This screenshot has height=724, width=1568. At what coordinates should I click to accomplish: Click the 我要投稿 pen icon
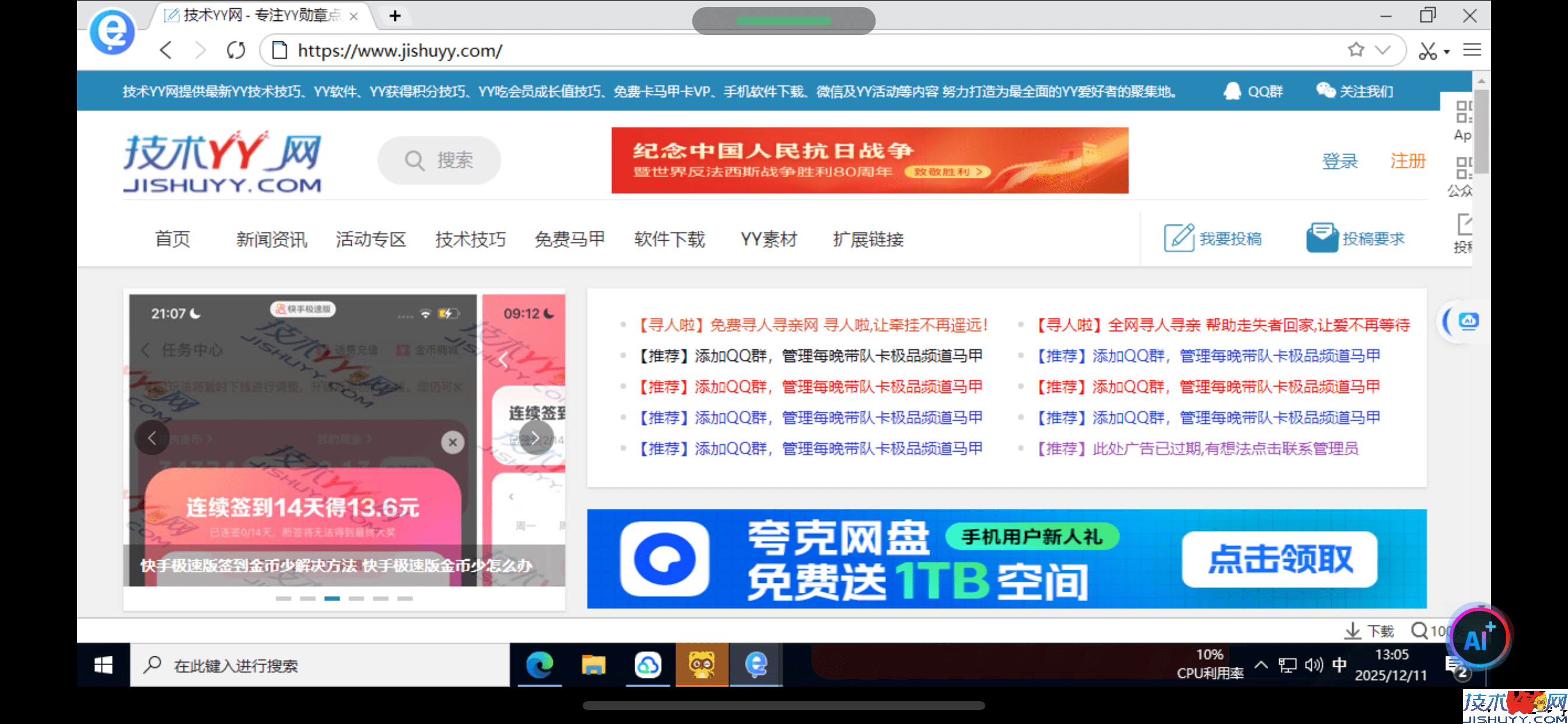pyautogui.click(x=1179, y=238)
